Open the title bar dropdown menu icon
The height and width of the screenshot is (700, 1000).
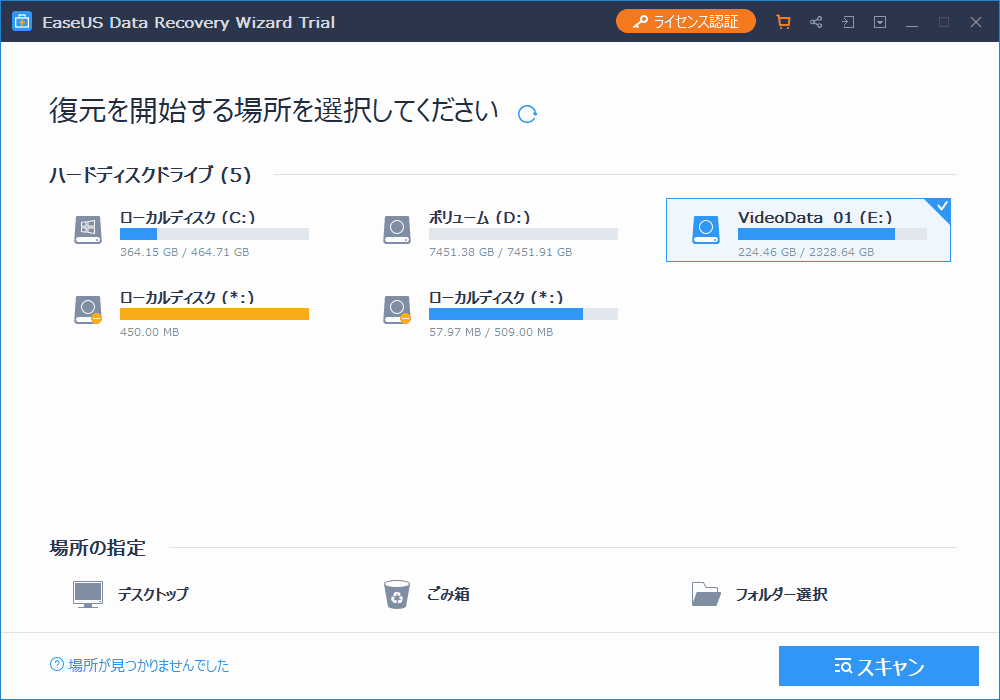coord(880,22)
